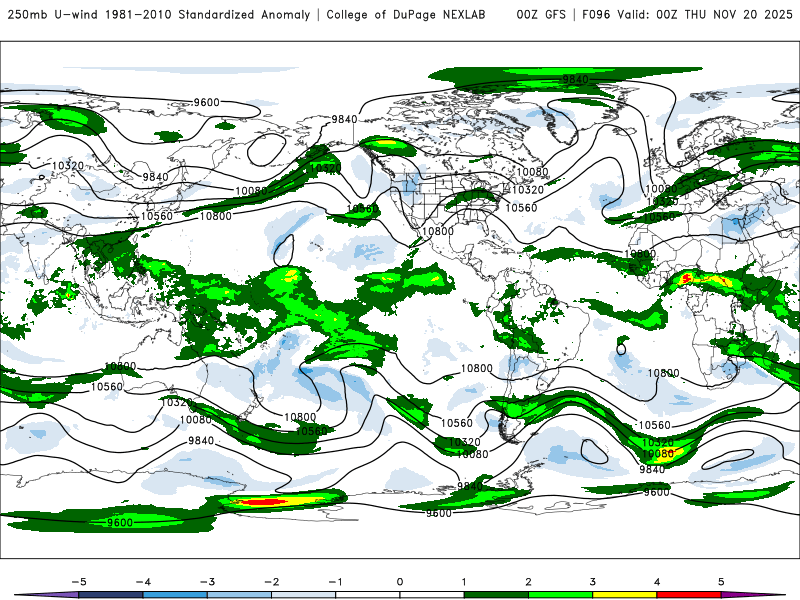
Task: Select the yellow swatch between 3 and 4
Action: tap(625, 595)
